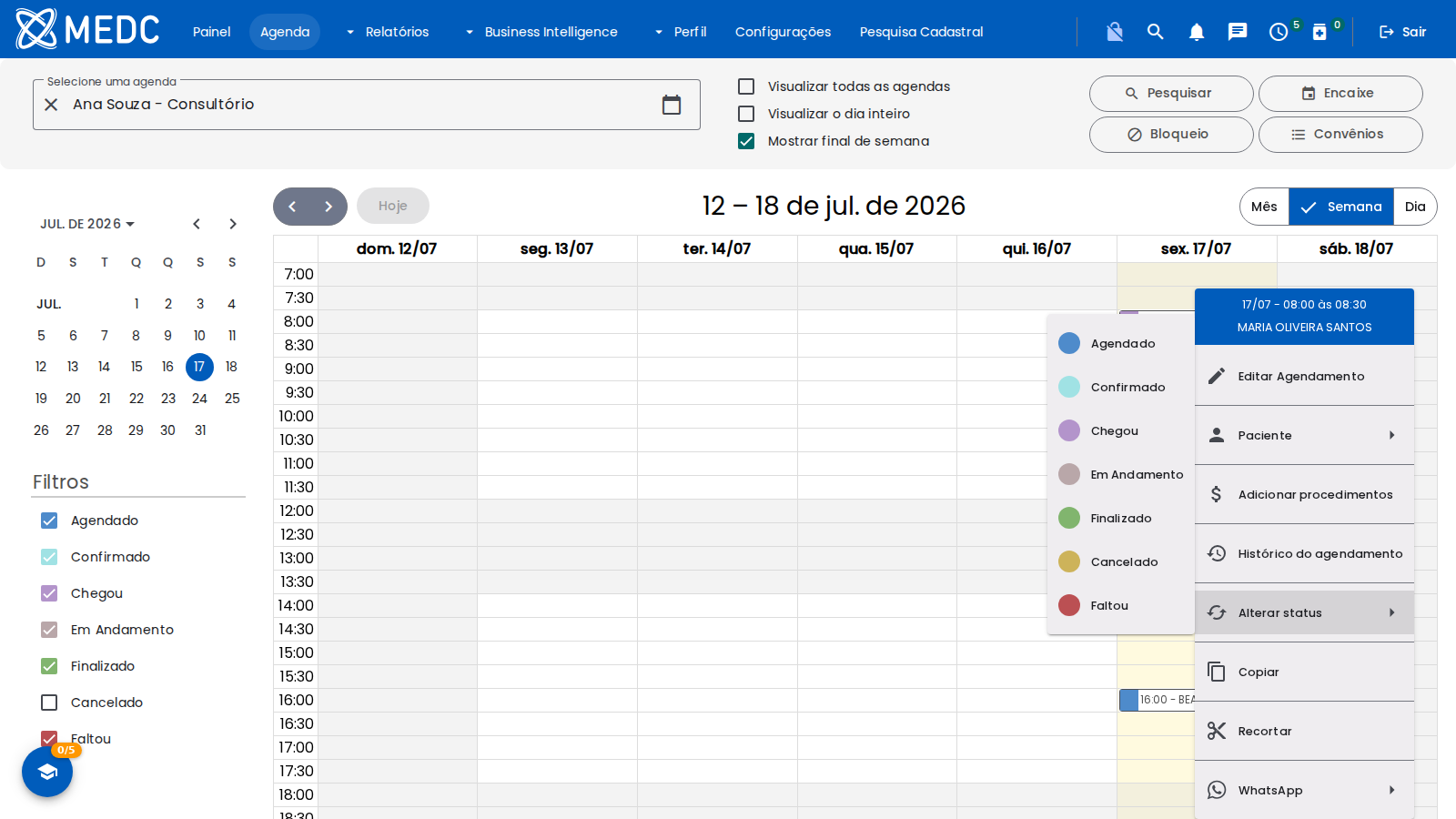Viewport: 1456px width, 819px height.
Task: Clear the selected agenda with X icon
Action: 52,105
